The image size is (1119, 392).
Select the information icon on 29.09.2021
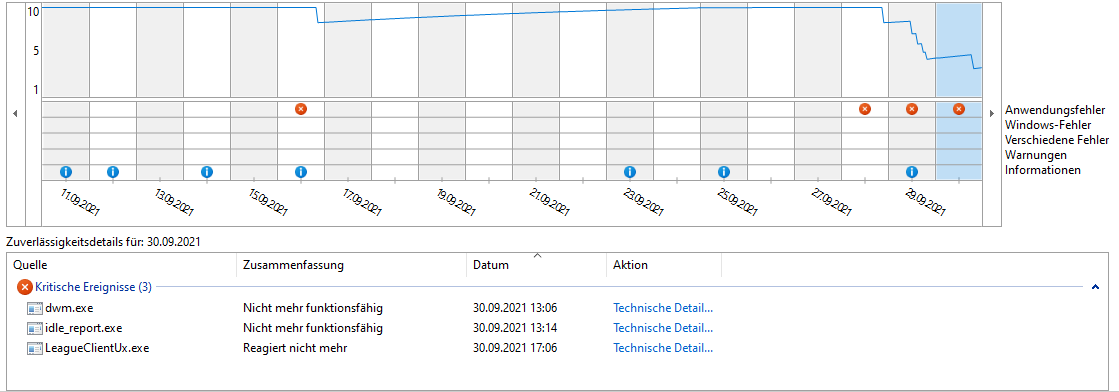click(x=911, y=171)
